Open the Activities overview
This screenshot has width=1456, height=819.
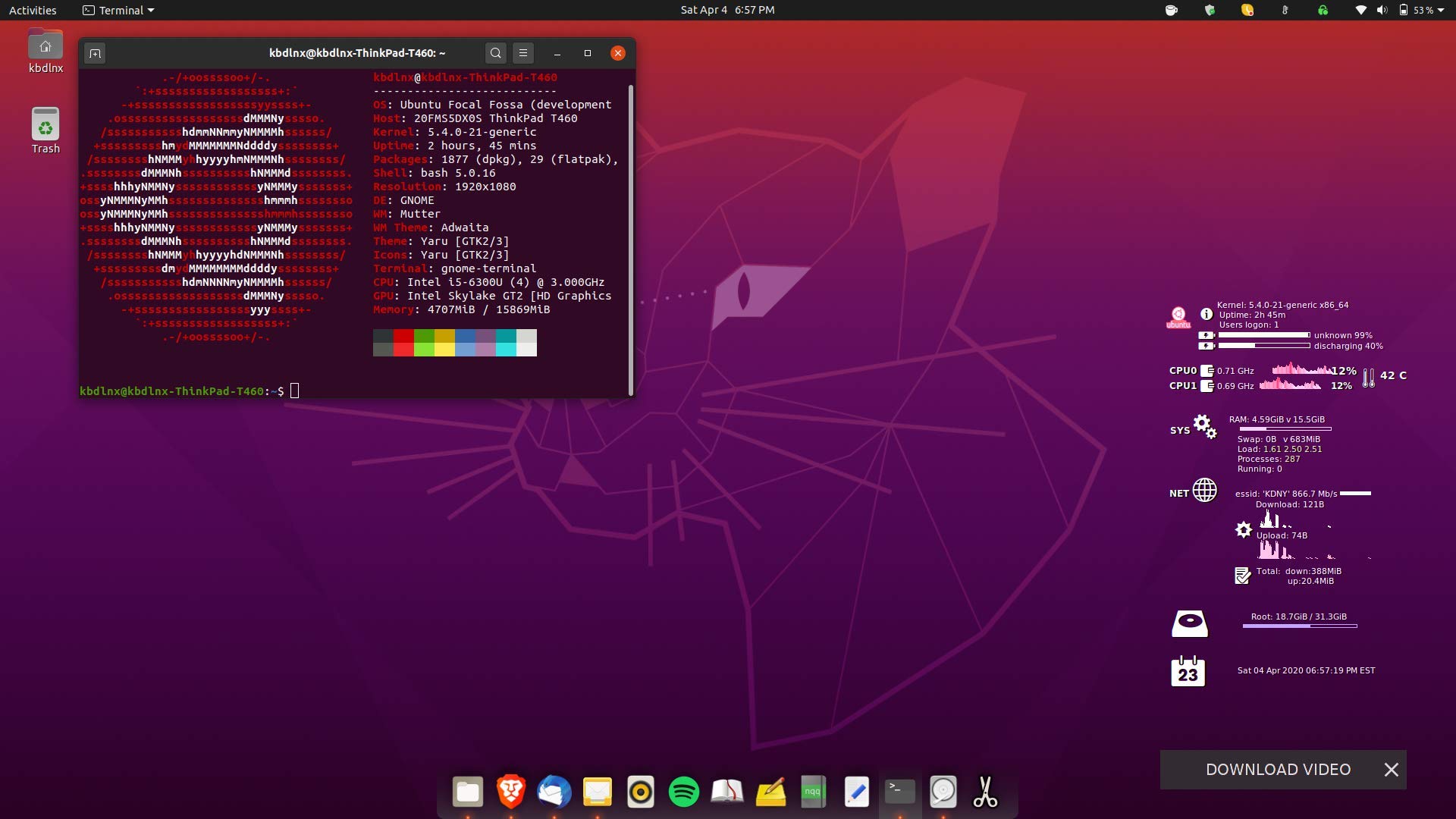point(33,11)
